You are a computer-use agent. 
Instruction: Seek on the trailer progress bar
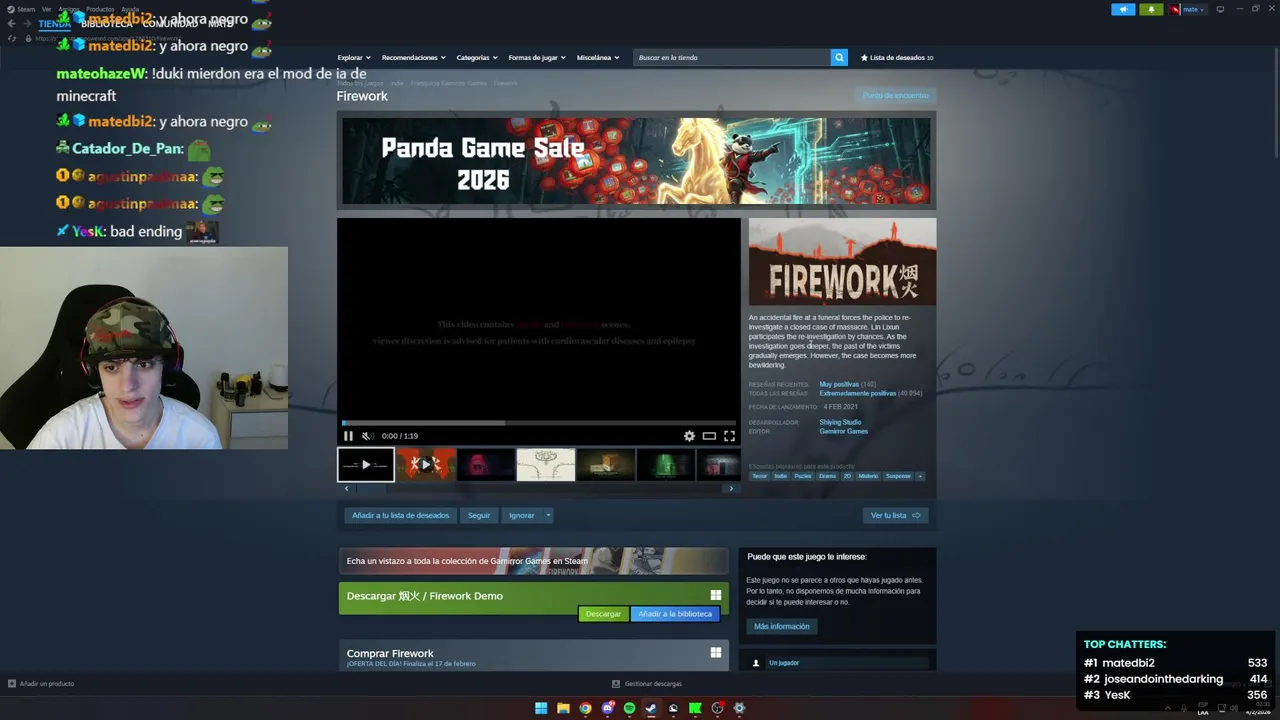(x=539, y=423)
